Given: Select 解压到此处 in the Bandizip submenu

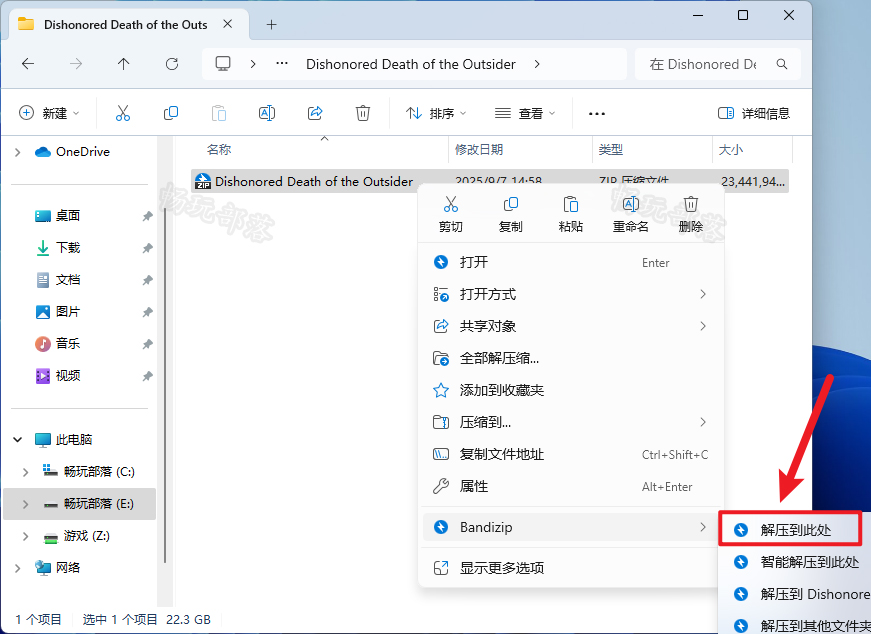Looking at the screenshot, I should point(790,530).
